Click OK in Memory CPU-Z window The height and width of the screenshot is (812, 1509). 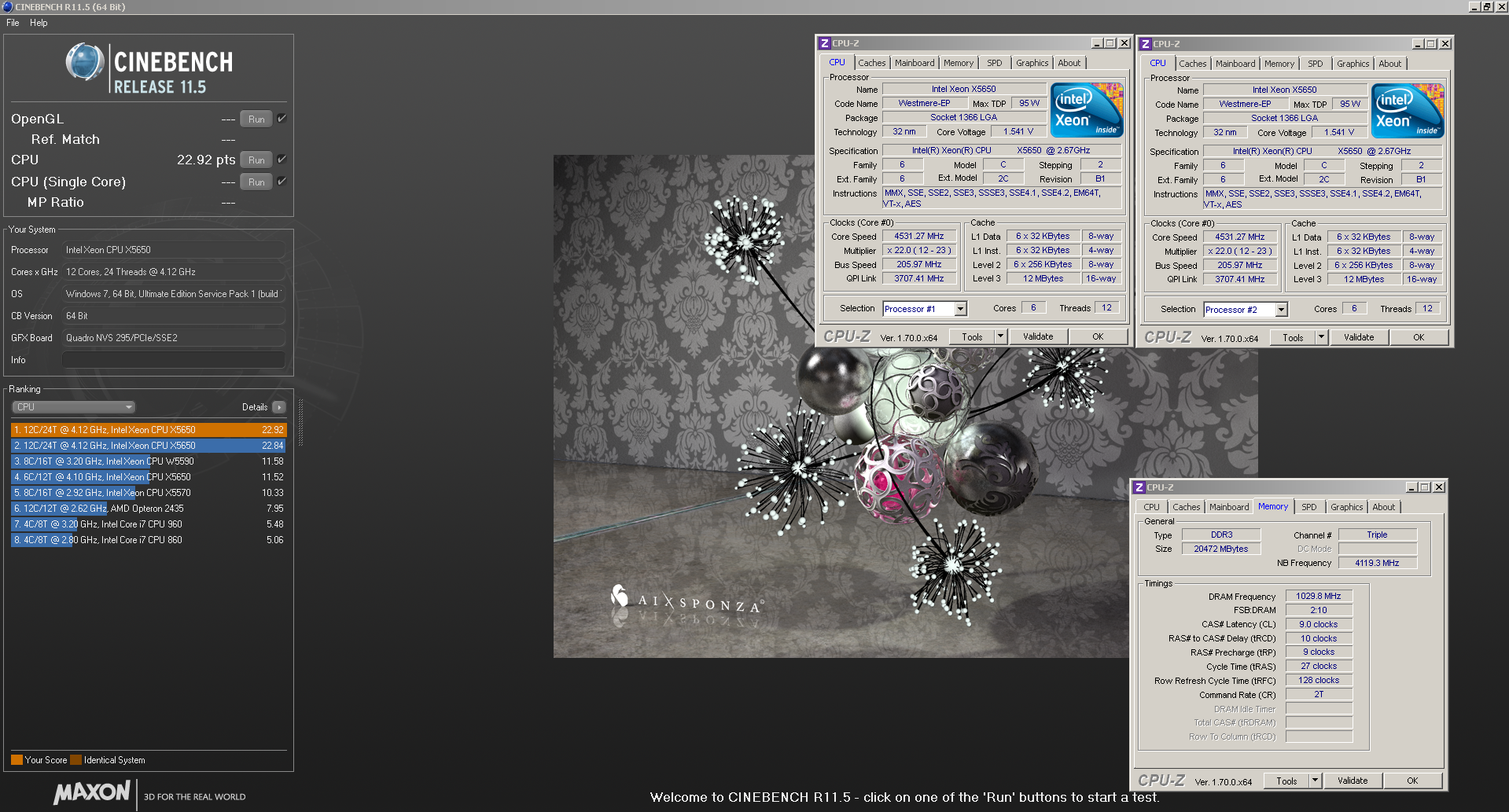pyautogui.click(x=1412, y=781)
